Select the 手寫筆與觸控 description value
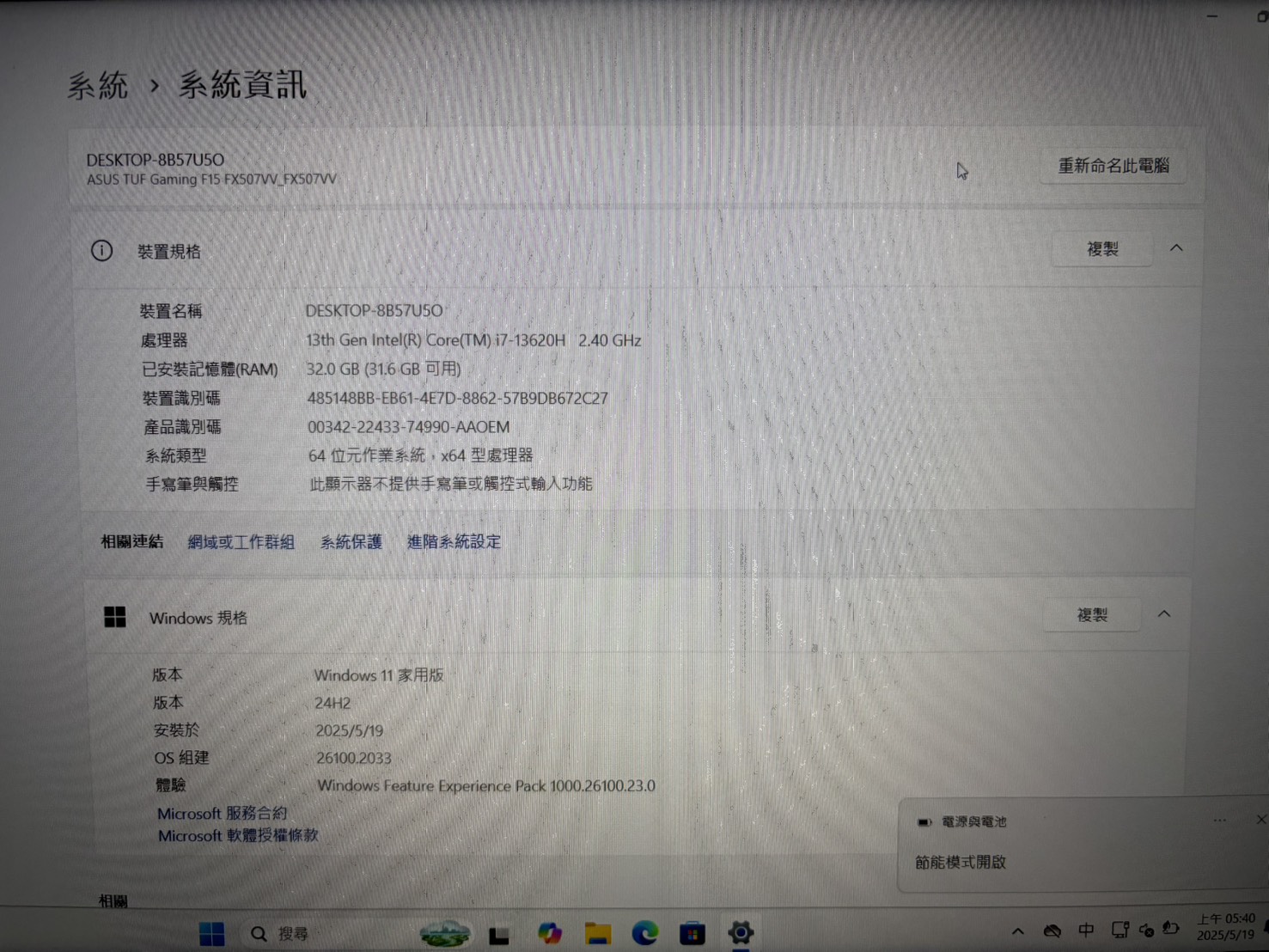Screen dimensions: 1269x952 [x=451, y=484]
